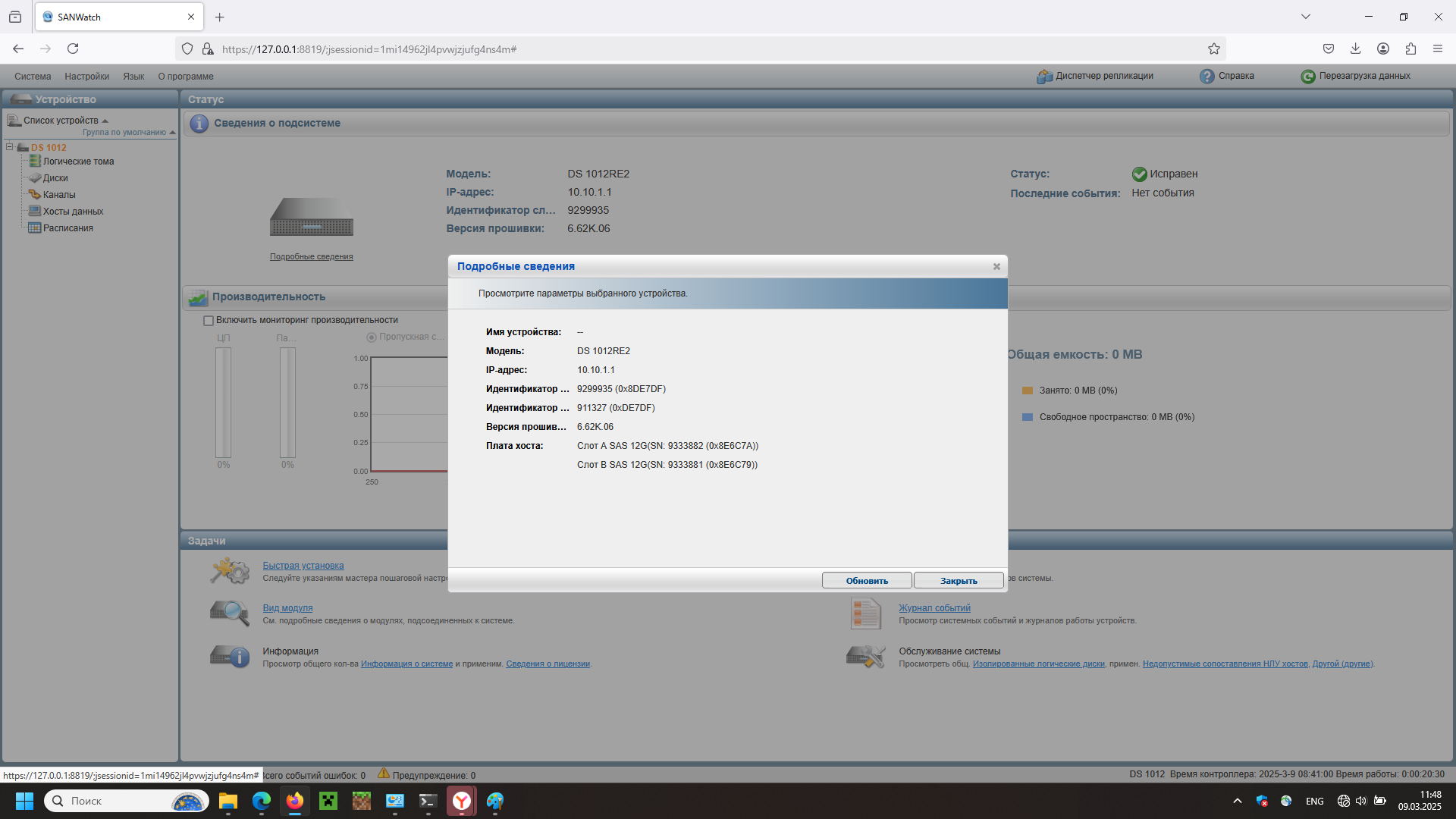Click the Журнал событий log icon
Image resolution: width=1456 pixels, height=819 pixels.
point(865,613)
